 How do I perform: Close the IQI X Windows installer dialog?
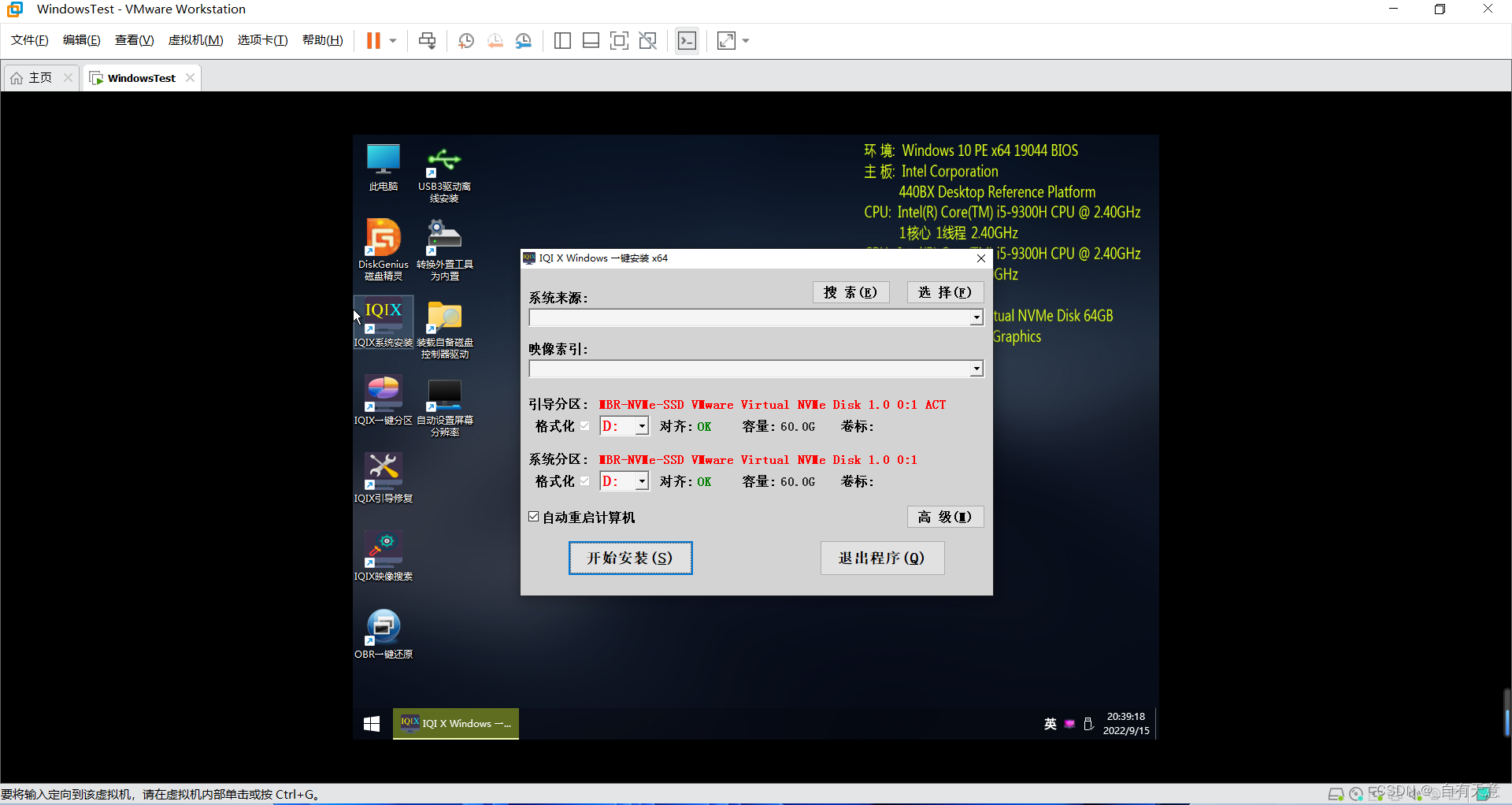pos(981,258)
